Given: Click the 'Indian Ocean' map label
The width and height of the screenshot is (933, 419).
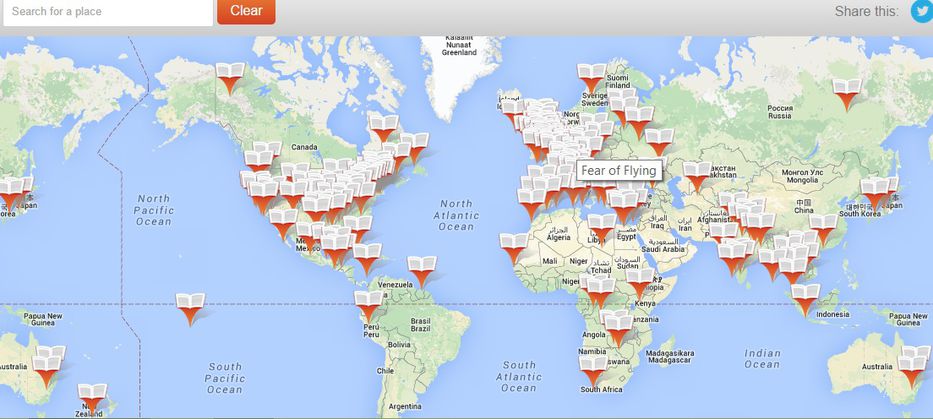Looking at the screenshot, I should click(762, 359).
